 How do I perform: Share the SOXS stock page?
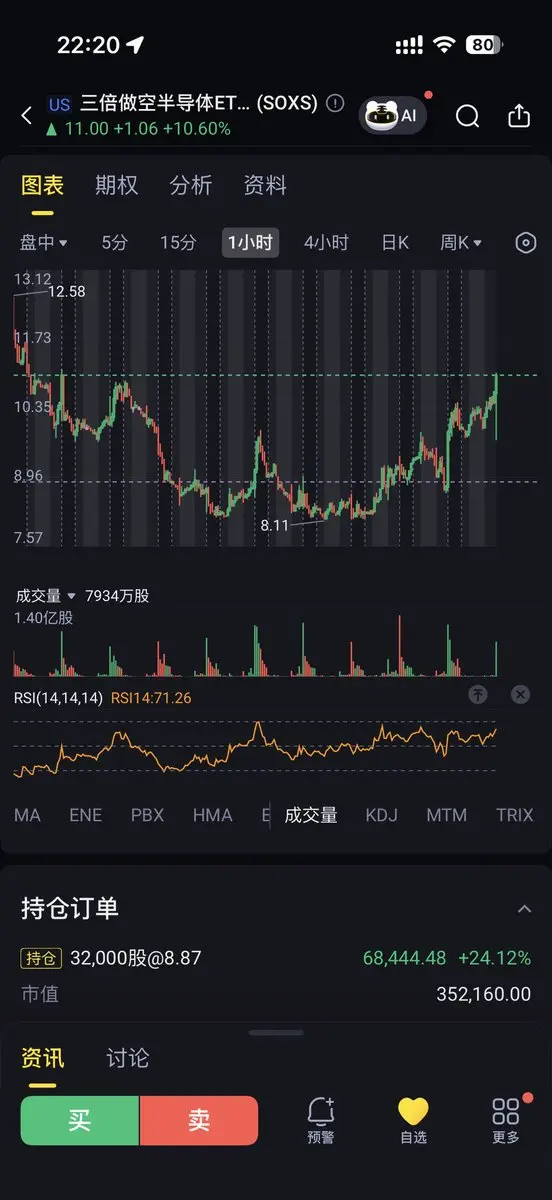[519, 116]
